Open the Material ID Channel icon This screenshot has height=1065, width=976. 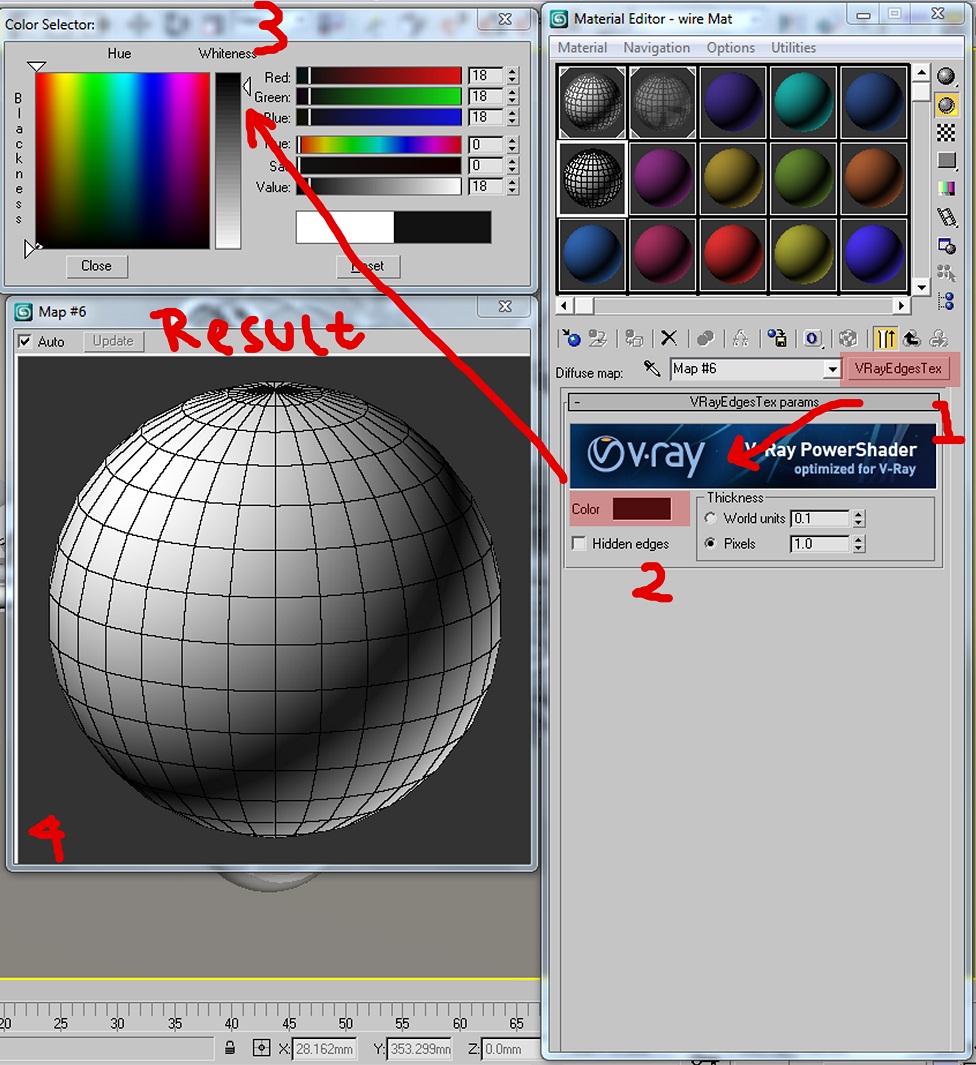812,338
